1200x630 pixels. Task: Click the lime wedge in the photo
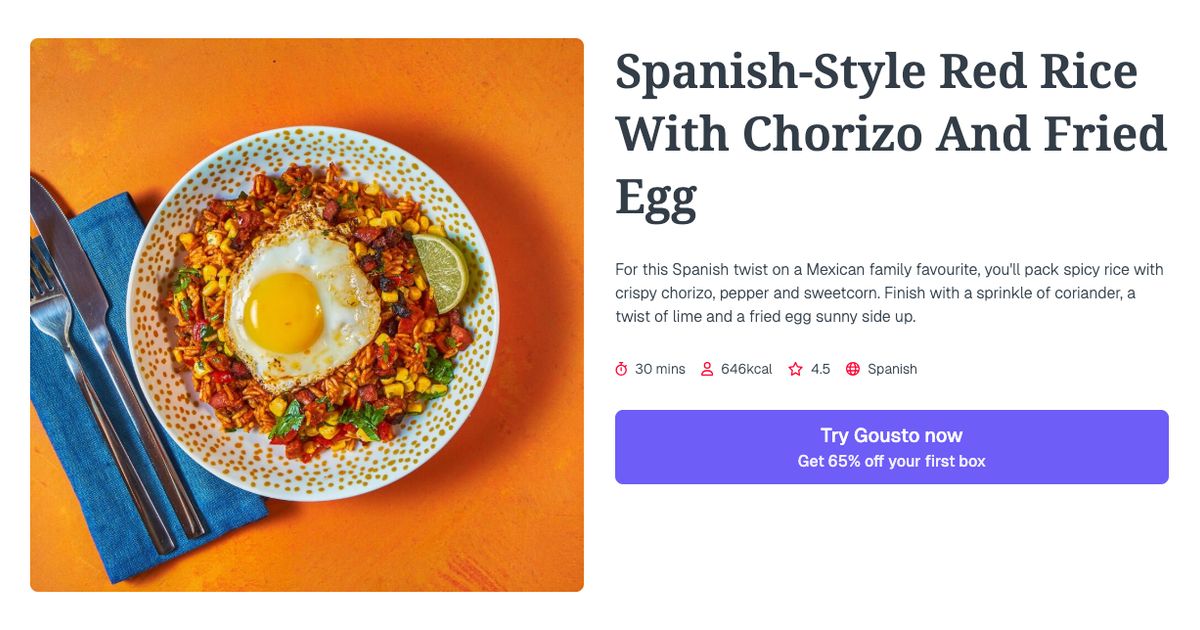pos(443,270)
